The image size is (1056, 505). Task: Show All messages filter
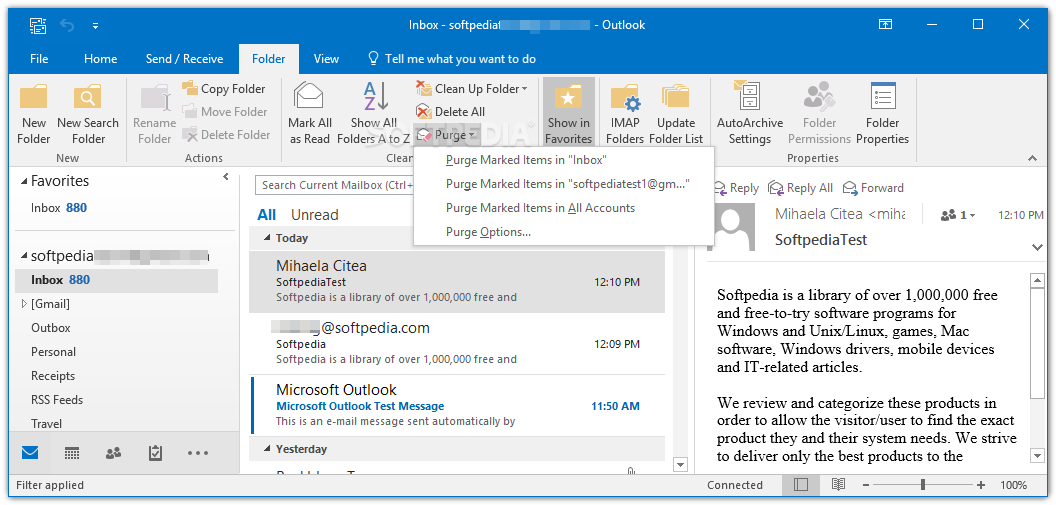[x=267, y=215]
